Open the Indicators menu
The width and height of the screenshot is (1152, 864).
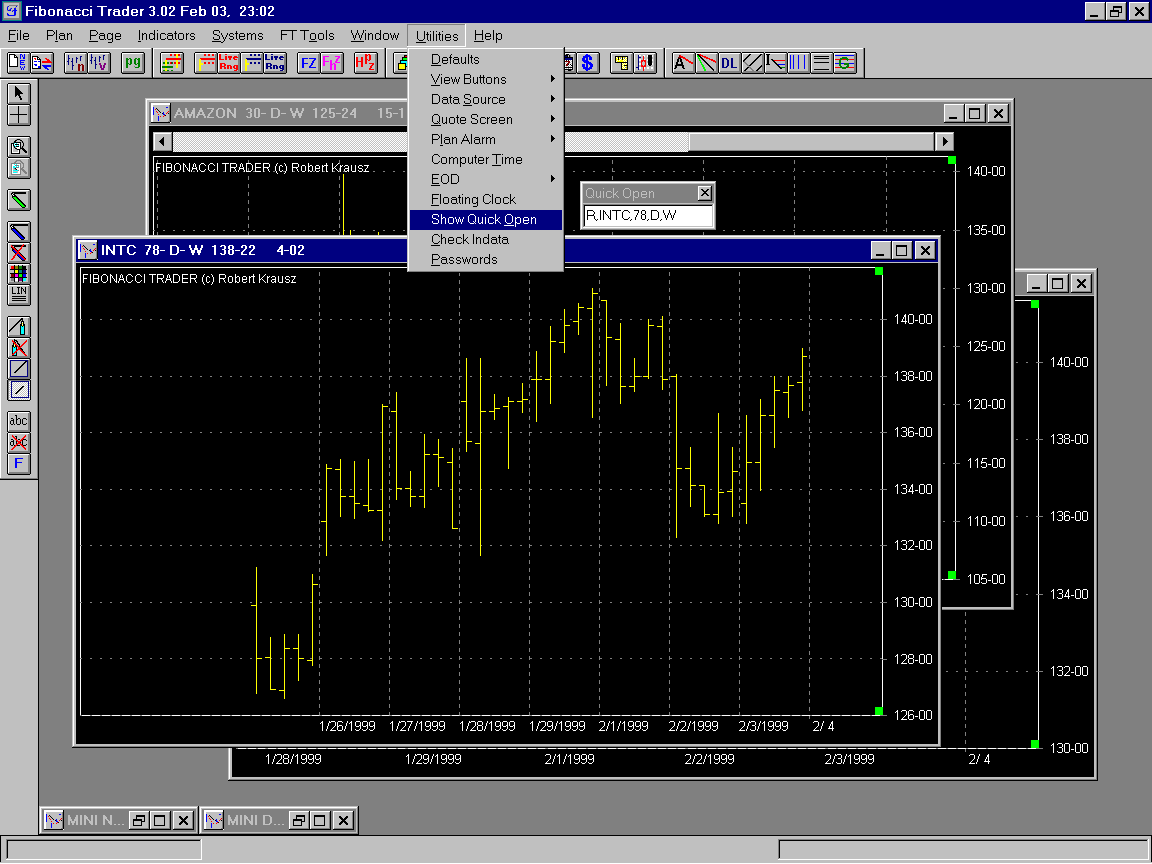click(x=166, y=35)
